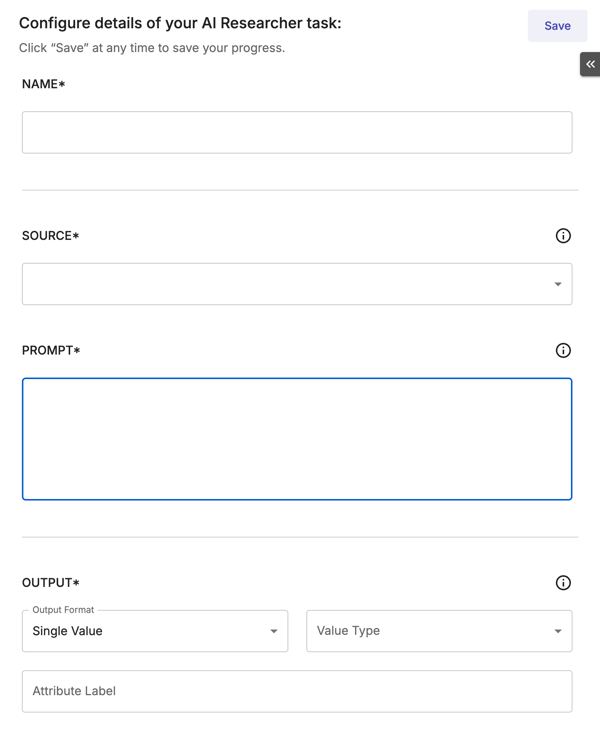Collapse panel with double chevron icon
This screenshot has height=731, width=600.
pyautogui.click(x=590, y=64)
